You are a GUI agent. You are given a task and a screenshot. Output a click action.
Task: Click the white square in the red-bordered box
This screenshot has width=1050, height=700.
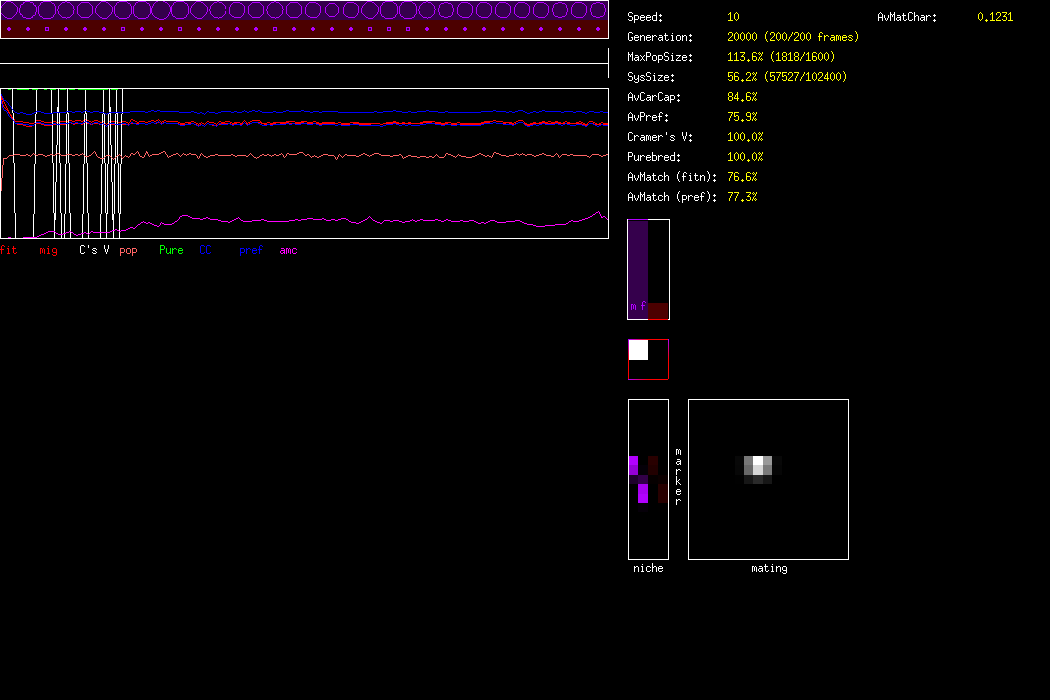(638, 350)
